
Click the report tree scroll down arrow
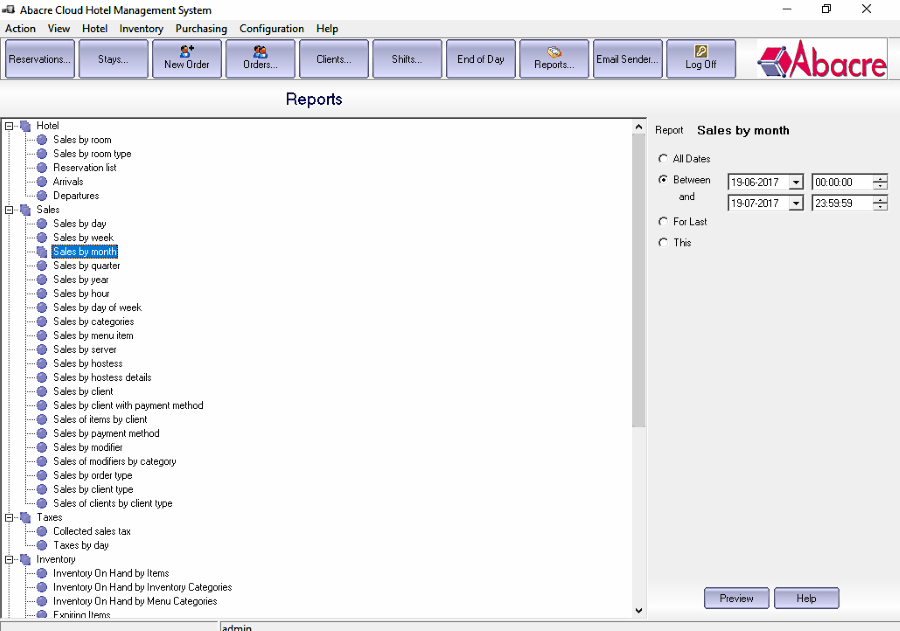(639, 610)
